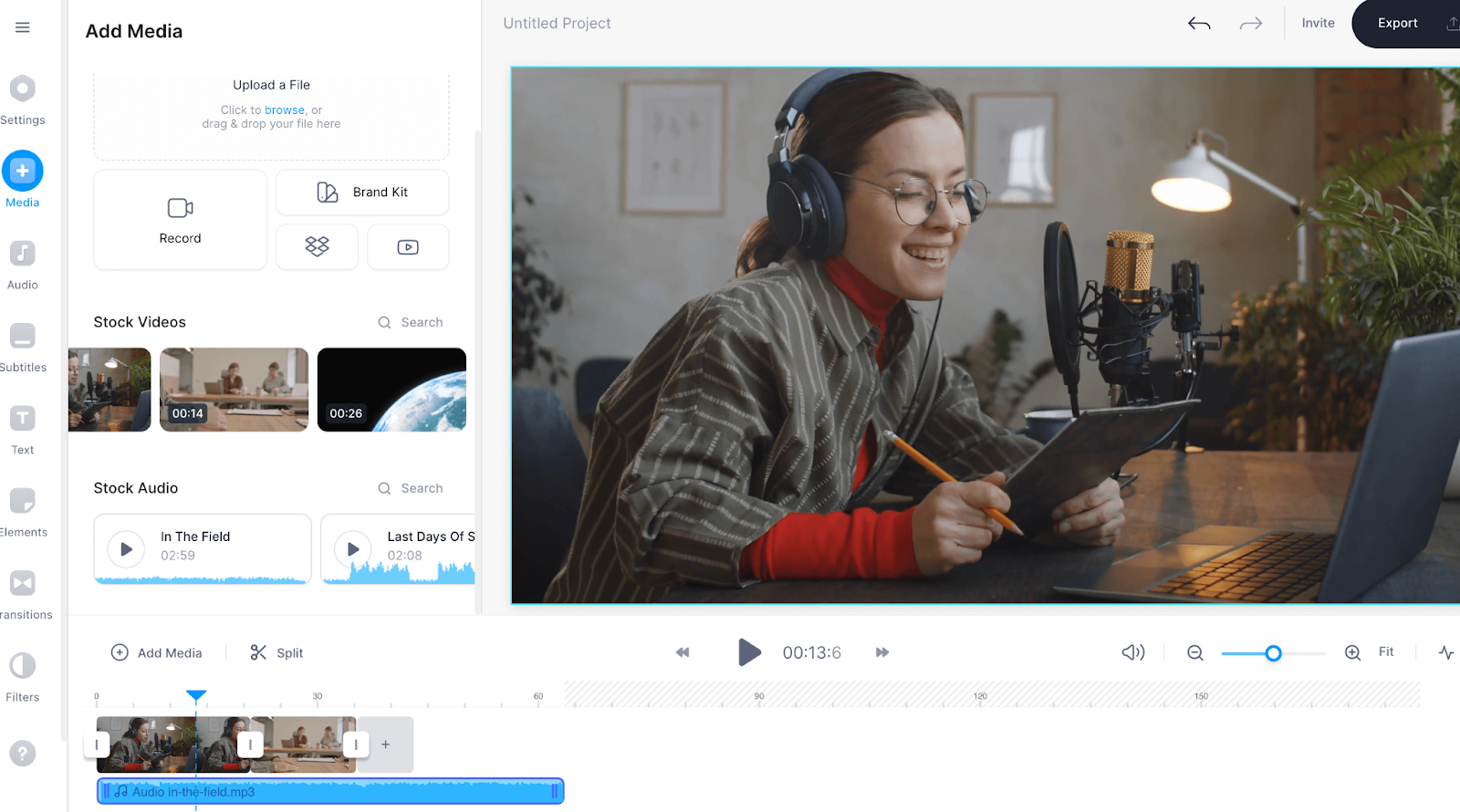Image resolution: width=1460 pixels, height=812 pixels.
Task: Open the Brand Kit
Action: (x=362, y=192)
